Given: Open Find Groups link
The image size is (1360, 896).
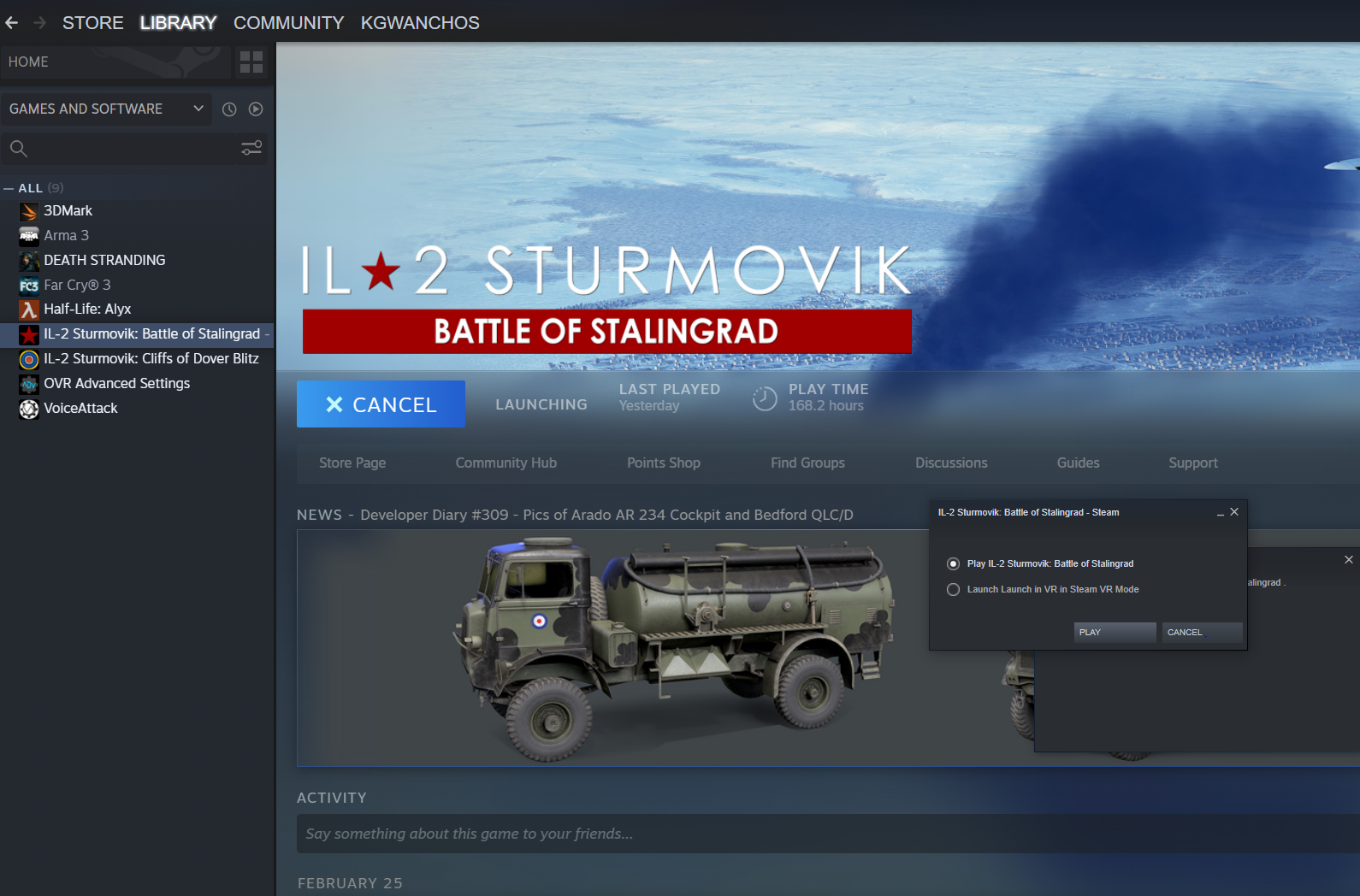Looking at the screenshot, I should (807, 463).
